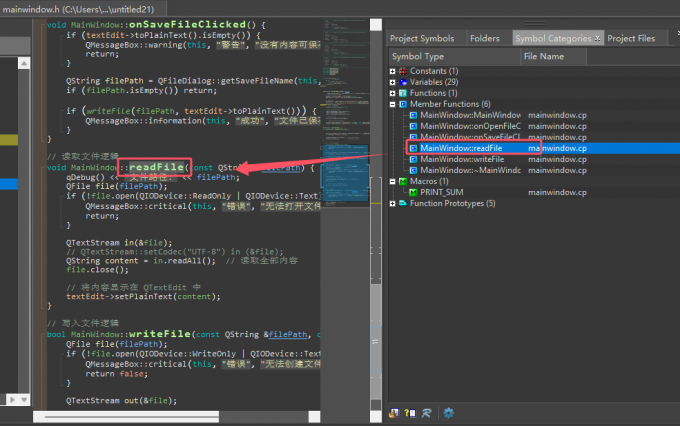Click mainwindow.cp in the ~MainWindc row
Image resolution: width=680 pixels, height=426 pixels.
(x=557, y=170)
